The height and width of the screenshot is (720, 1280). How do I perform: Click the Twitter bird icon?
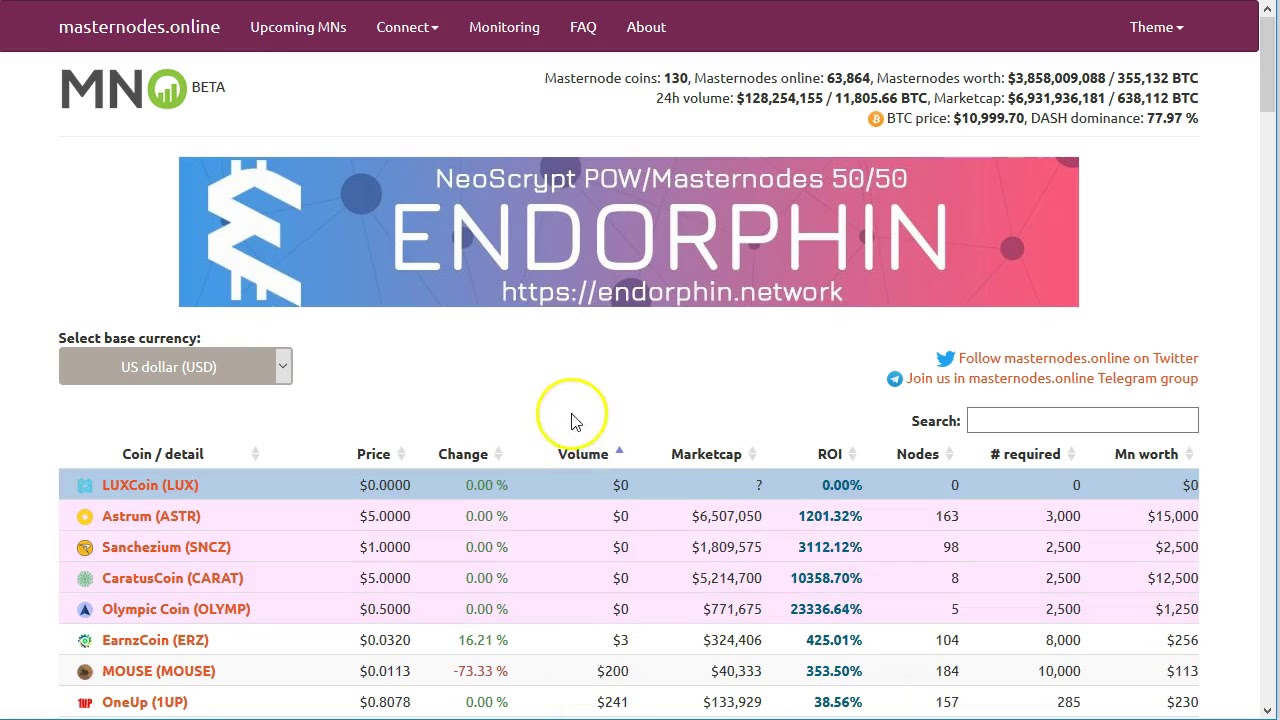click(945, 358)
